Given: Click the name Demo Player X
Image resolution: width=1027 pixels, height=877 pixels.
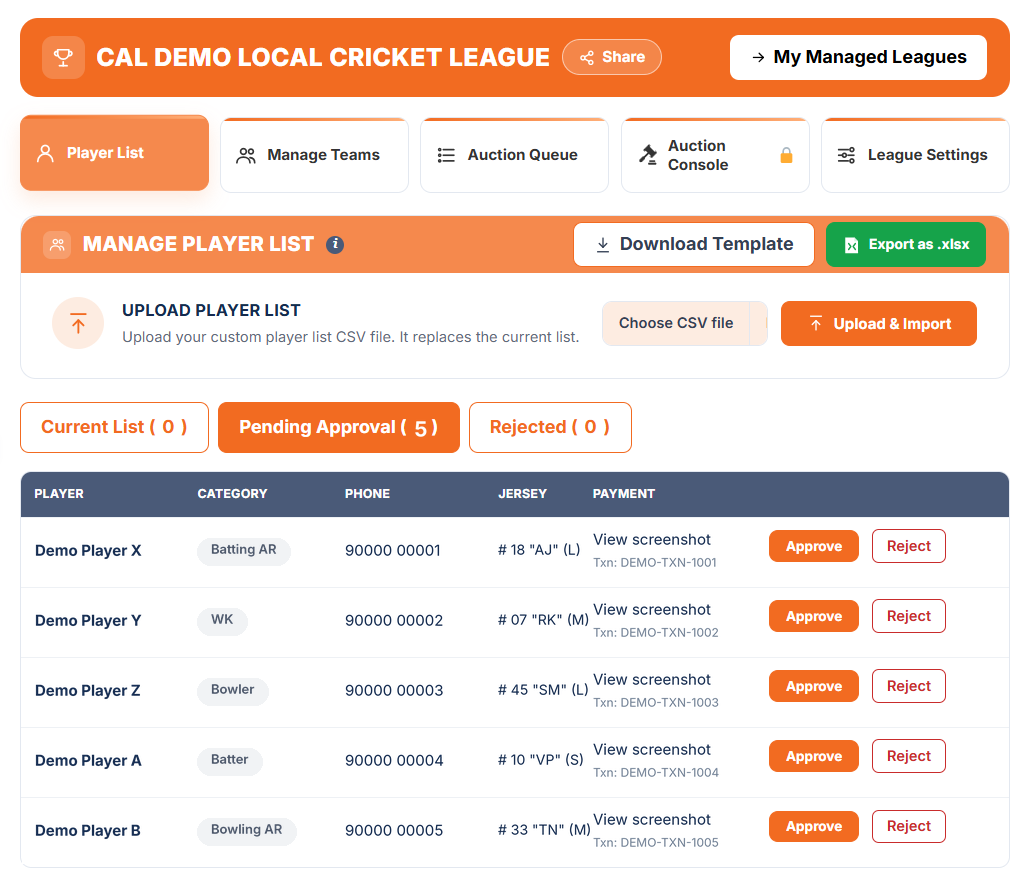Looking at the screenshot, I should (x=88, y=551).
